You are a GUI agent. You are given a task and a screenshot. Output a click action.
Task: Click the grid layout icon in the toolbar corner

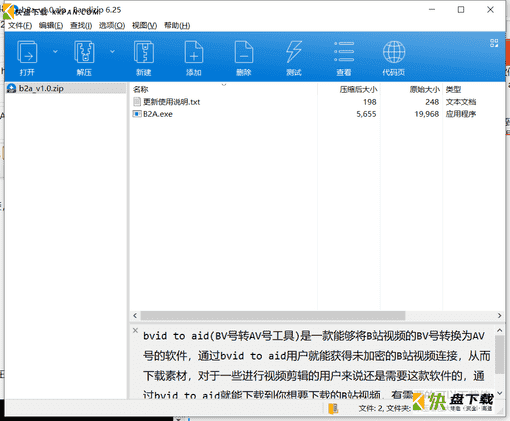coord(494,43)
